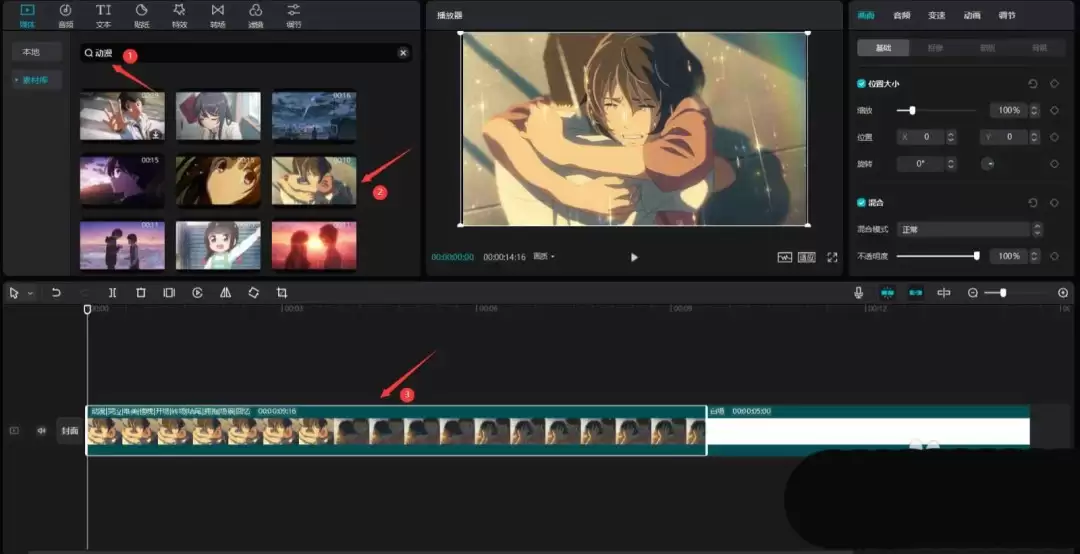This screenshot has height=554, width=1080.
Task: Switch to the 调节 tab in properties panel
Action: [x=1007, y=15]
